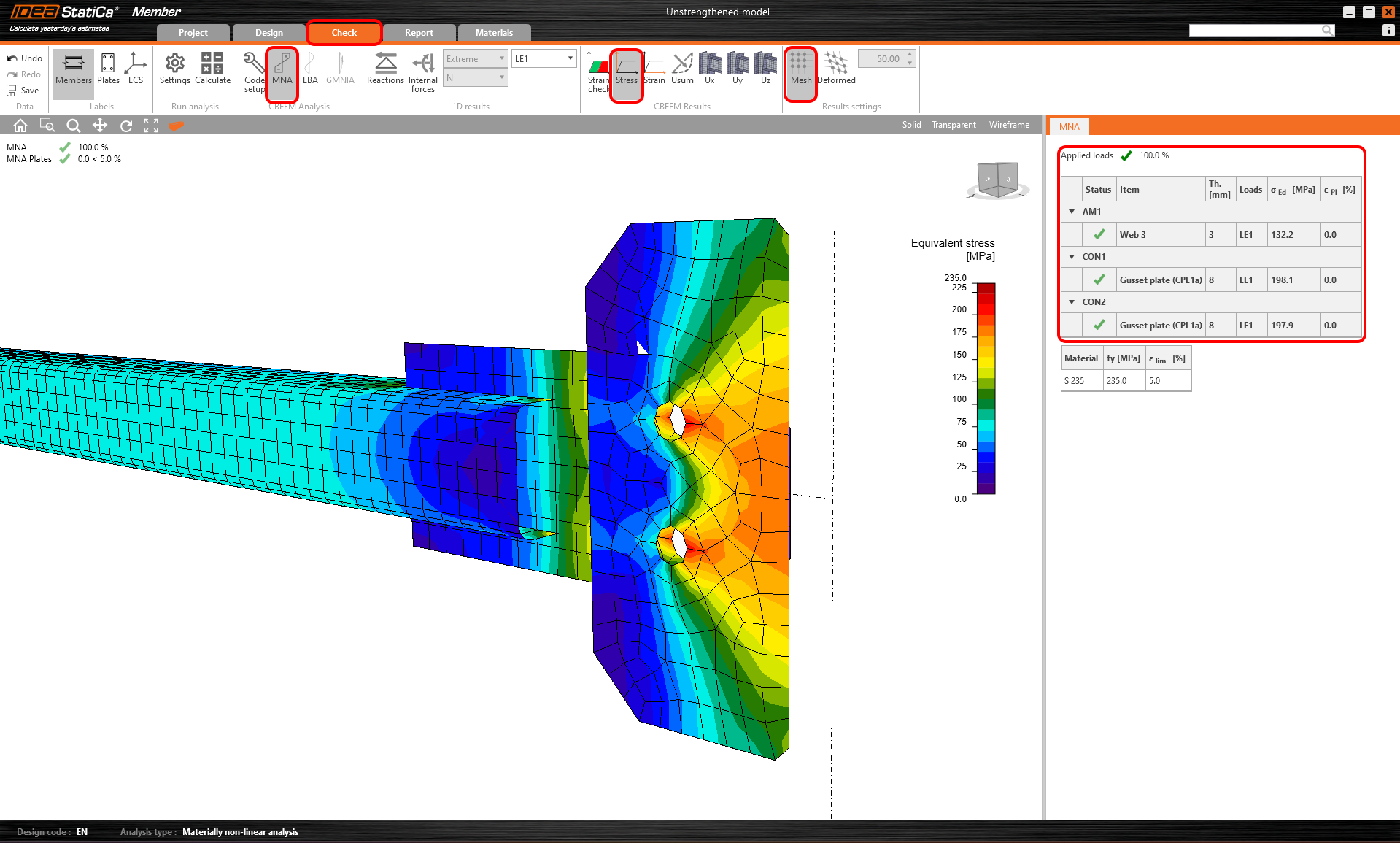Open the Materials tab
This screenshot has width=1400, height=843.
[494, 33]
